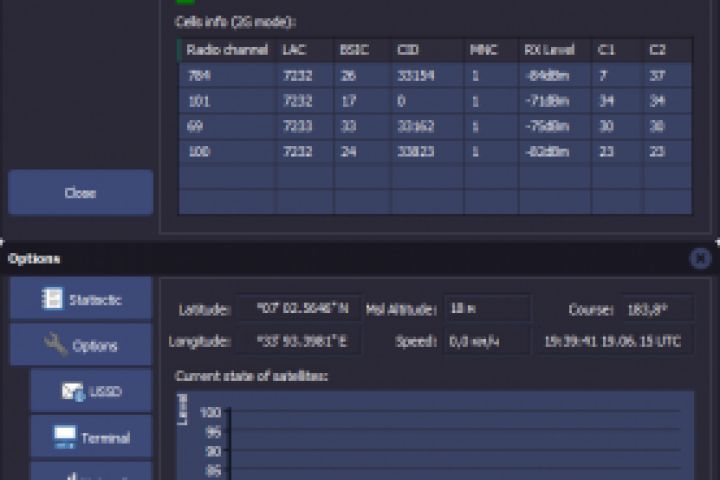
Task: Sort by the C2 column header
Action: [x=667, y=50]
